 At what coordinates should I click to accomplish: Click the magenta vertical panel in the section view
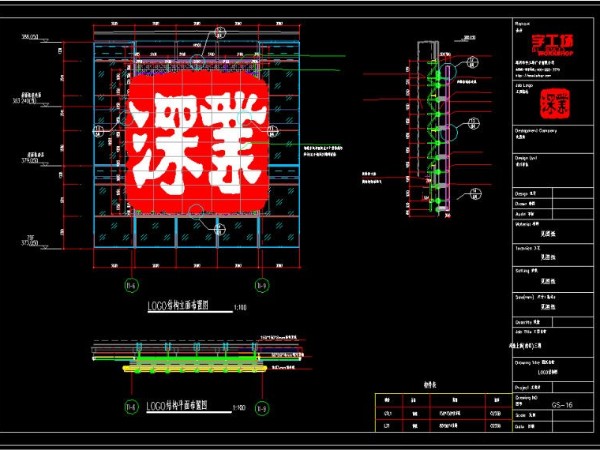(448, 139)
